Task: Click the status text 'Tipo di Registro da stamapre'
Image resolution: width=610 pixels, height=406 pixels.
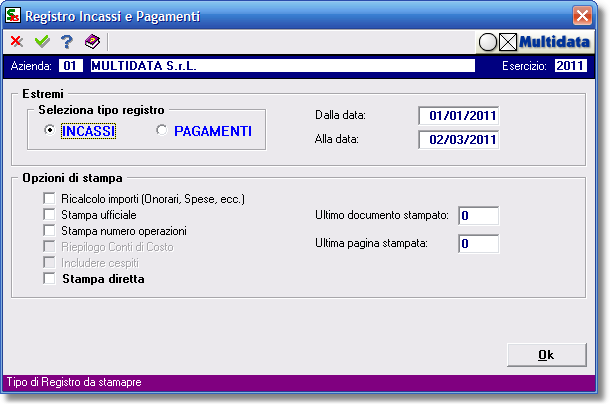Action: pyautogui.click(x=74, y=382)
